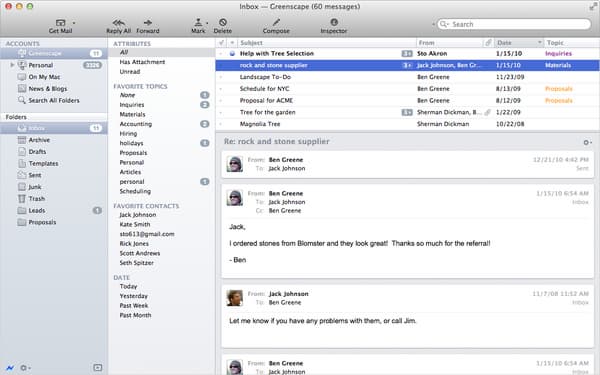The width and height of the screenshot is (600, 375).
Task: Open the Leads folder icon
Action: 22,210
